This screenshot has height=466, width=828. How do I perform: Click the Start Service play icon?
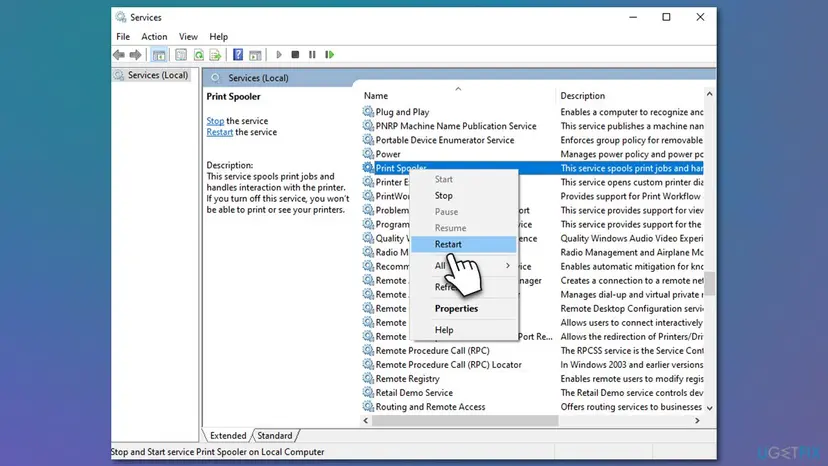tap(279, 54)
